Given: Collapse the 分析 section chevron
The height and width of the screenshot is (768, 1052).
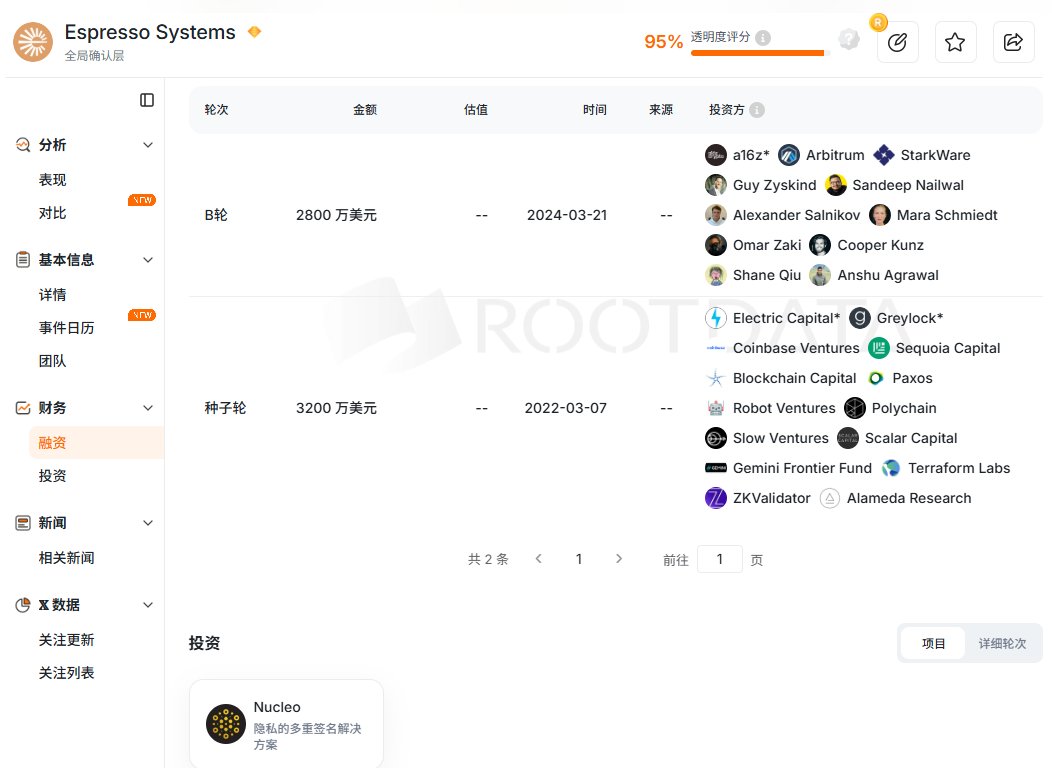Looking at the screenshot, I should [x=148, y=144].
